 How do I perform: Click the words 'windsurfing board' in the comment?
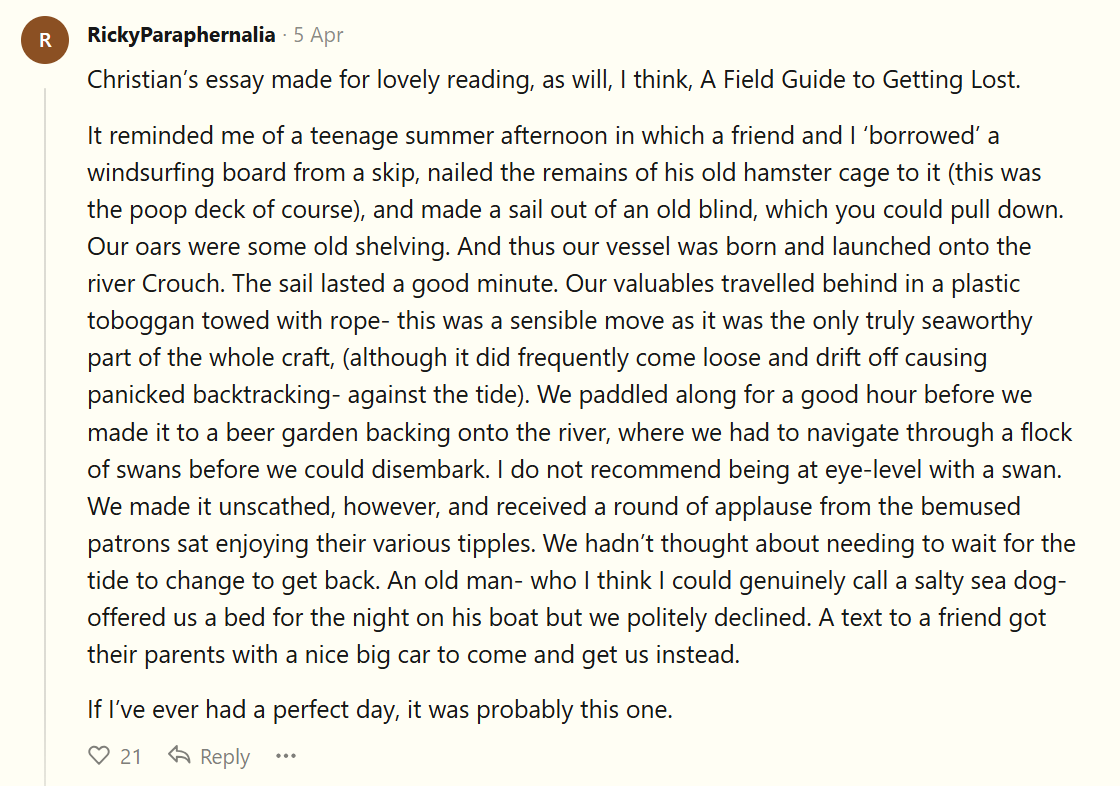click(186, 172)
